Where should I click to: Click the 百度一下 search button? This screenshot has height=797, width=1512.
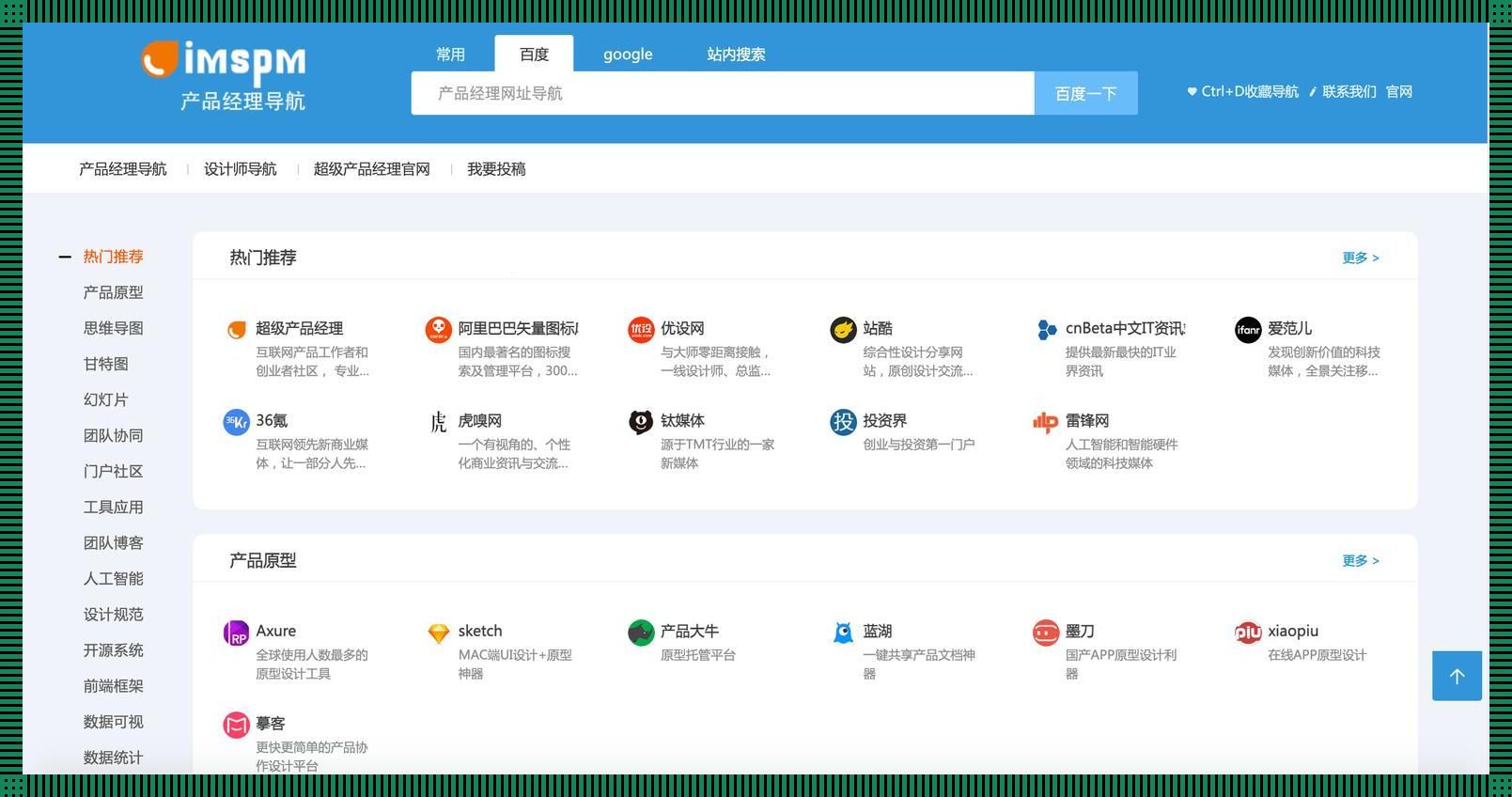coord(1085,93)
